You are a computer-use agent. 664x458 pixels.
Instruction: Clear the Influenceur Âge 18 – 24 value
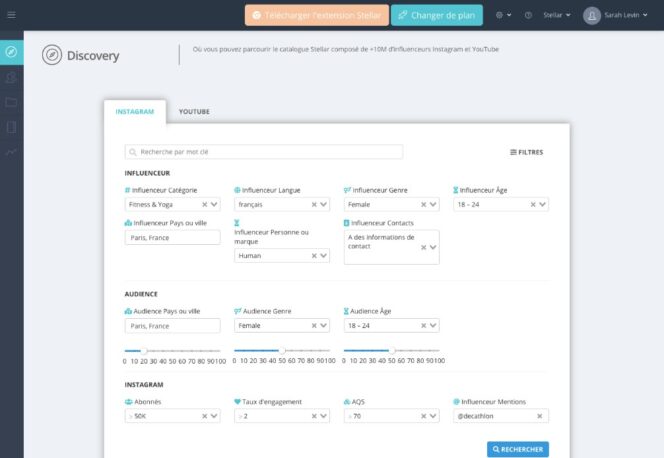531,204
